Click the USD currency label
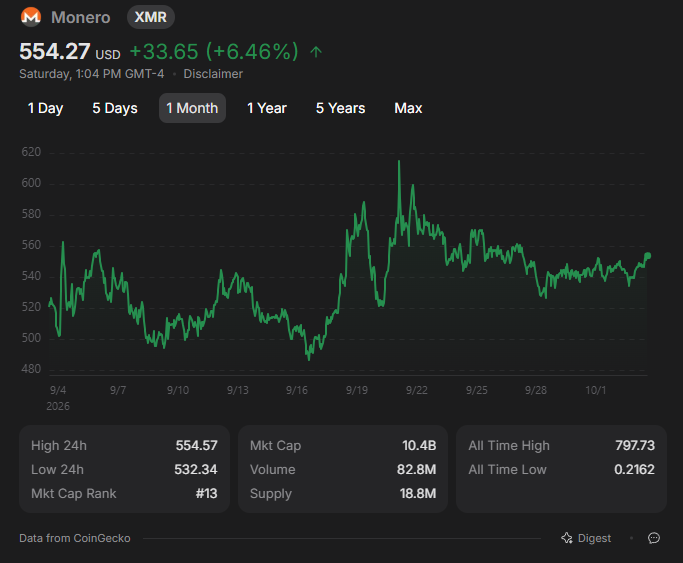Screen dimensions: 683x563 tap(108, 55)
